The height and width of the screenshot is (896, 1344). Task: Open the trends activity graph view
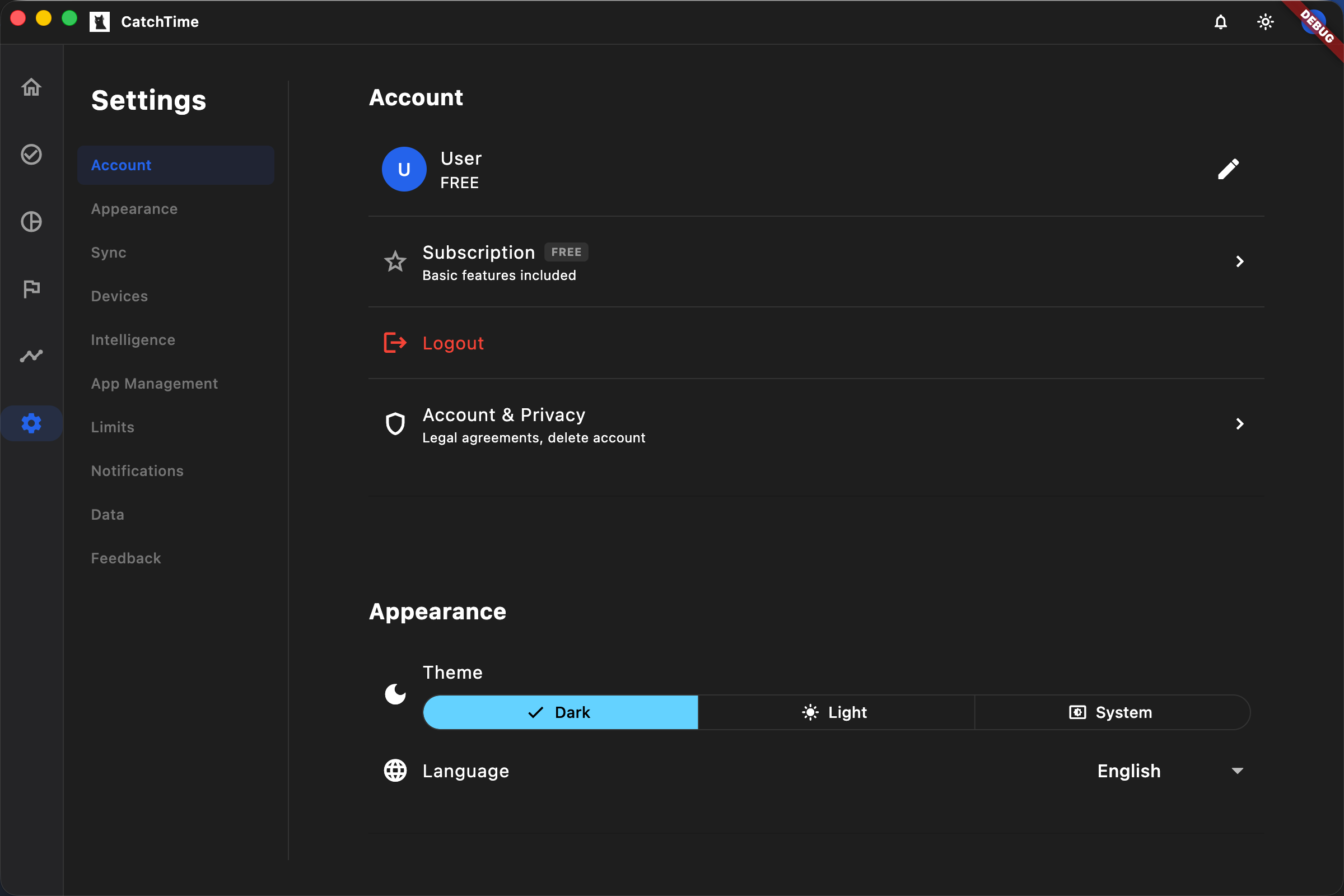tap(31, 356)
